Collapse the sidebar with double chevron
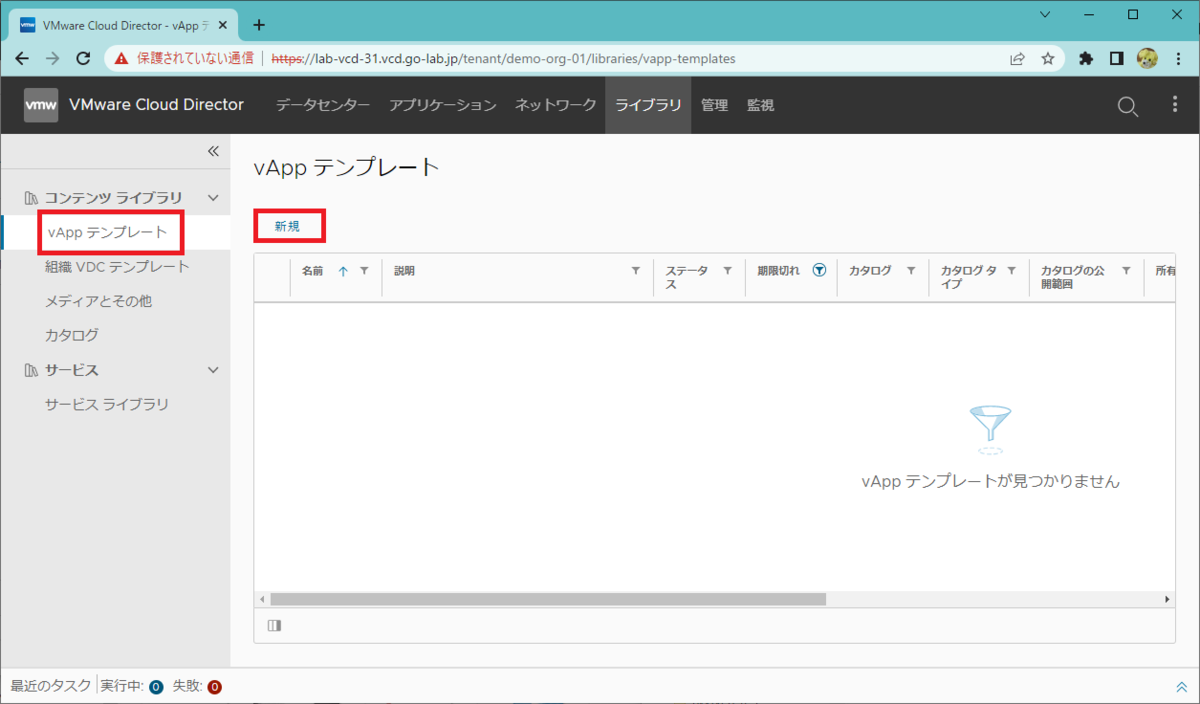Screen dimensions: 1200x704 pyautogui.click(x=213, y=151)
